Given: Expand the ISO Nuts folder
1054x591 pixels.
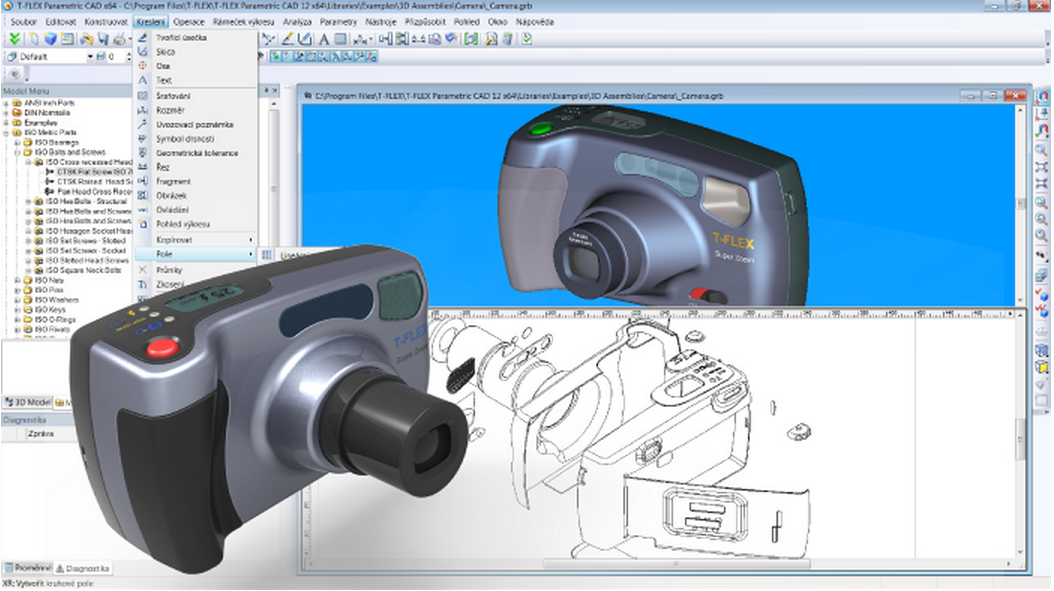Looking at the screenshot, I should point(17,280).
